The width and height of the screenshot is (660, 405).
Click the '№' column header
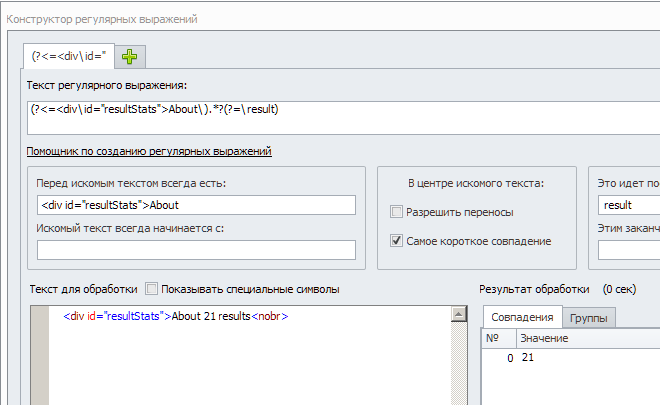point(492,339)
